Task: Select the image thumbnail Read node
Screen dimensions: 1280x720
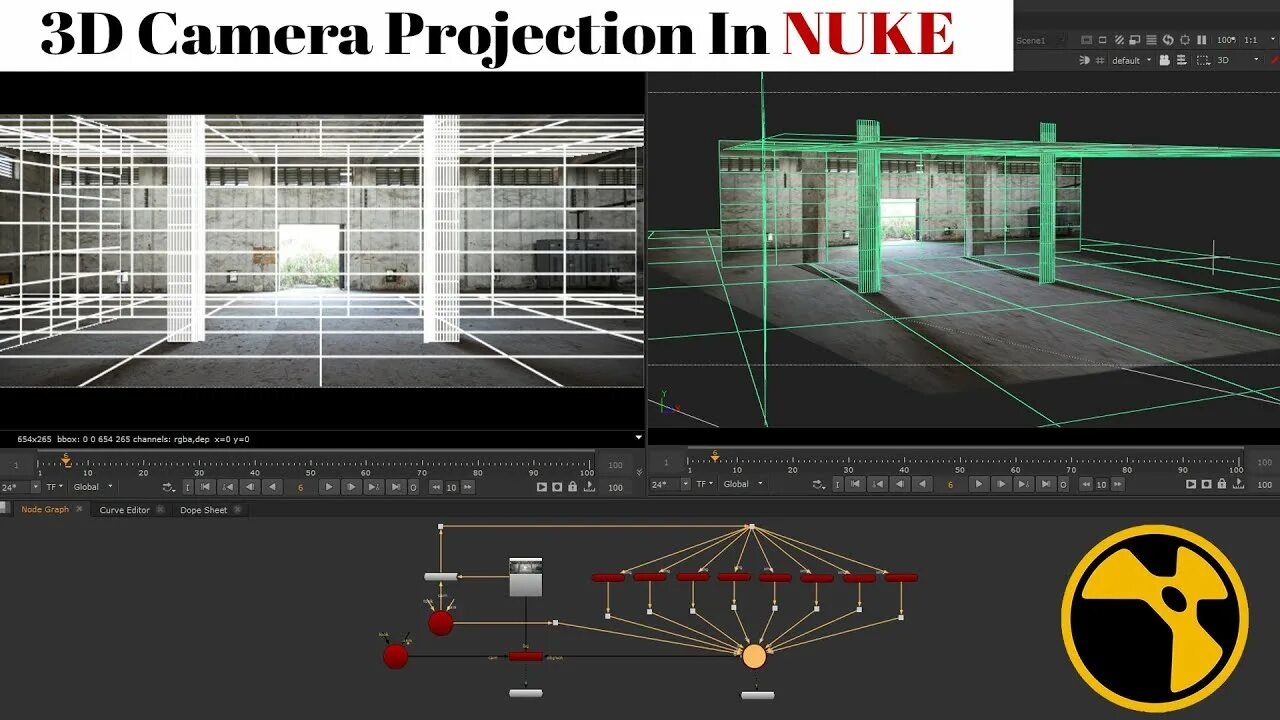Action: pyautogui.click(x=526, y=577)
